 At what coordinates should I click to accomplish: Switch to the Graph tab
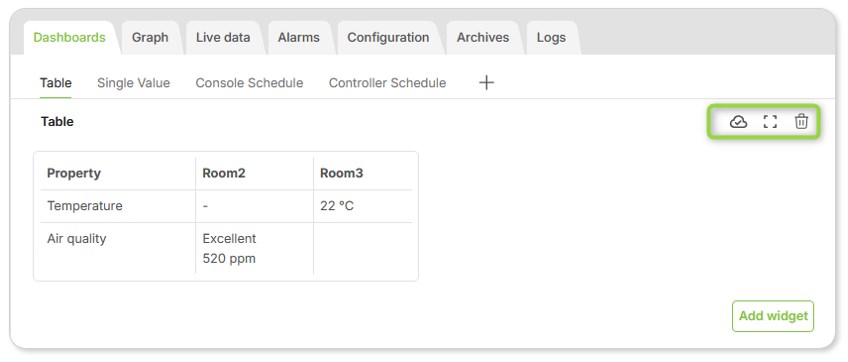point(150,38)
